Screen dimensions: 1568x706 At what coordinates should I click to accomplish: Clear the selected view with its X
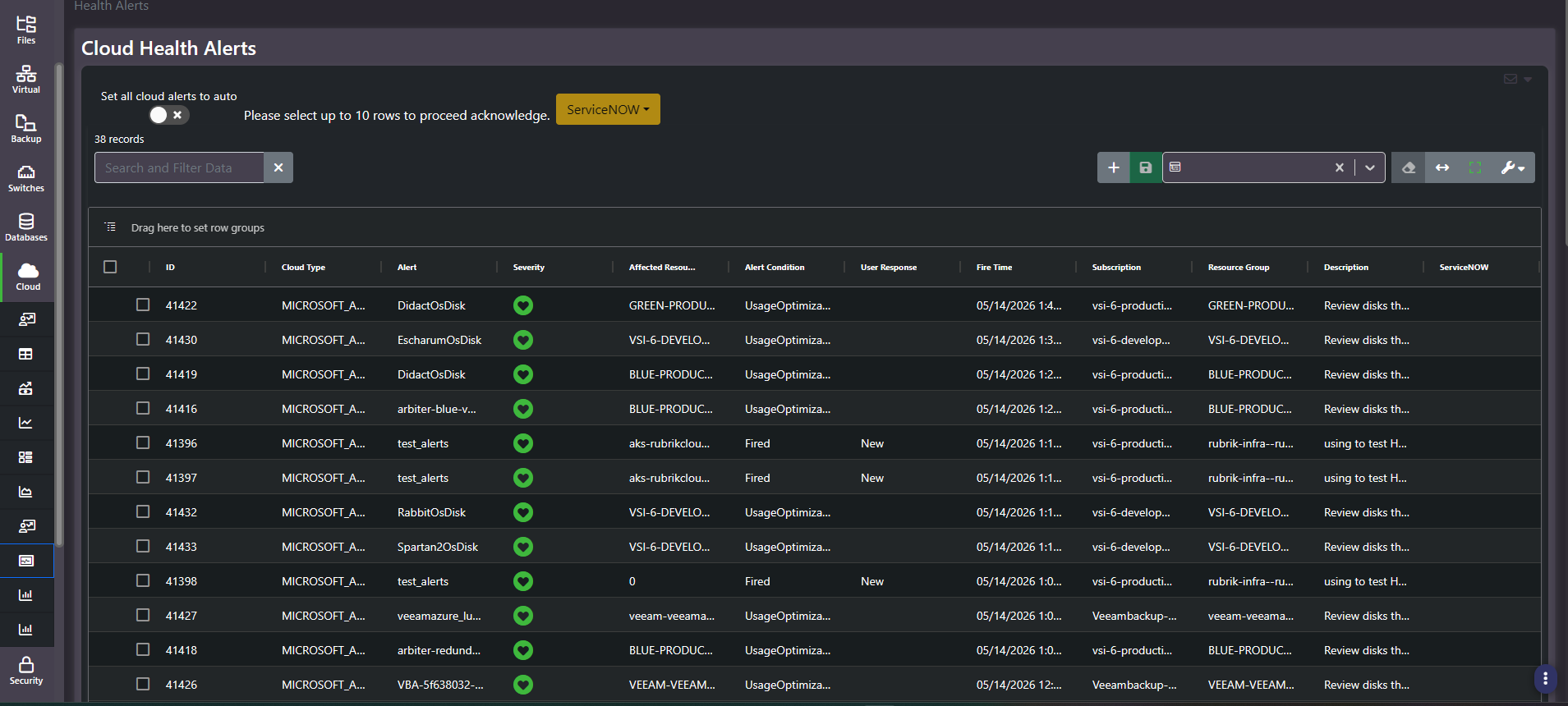coord(1340,167)
